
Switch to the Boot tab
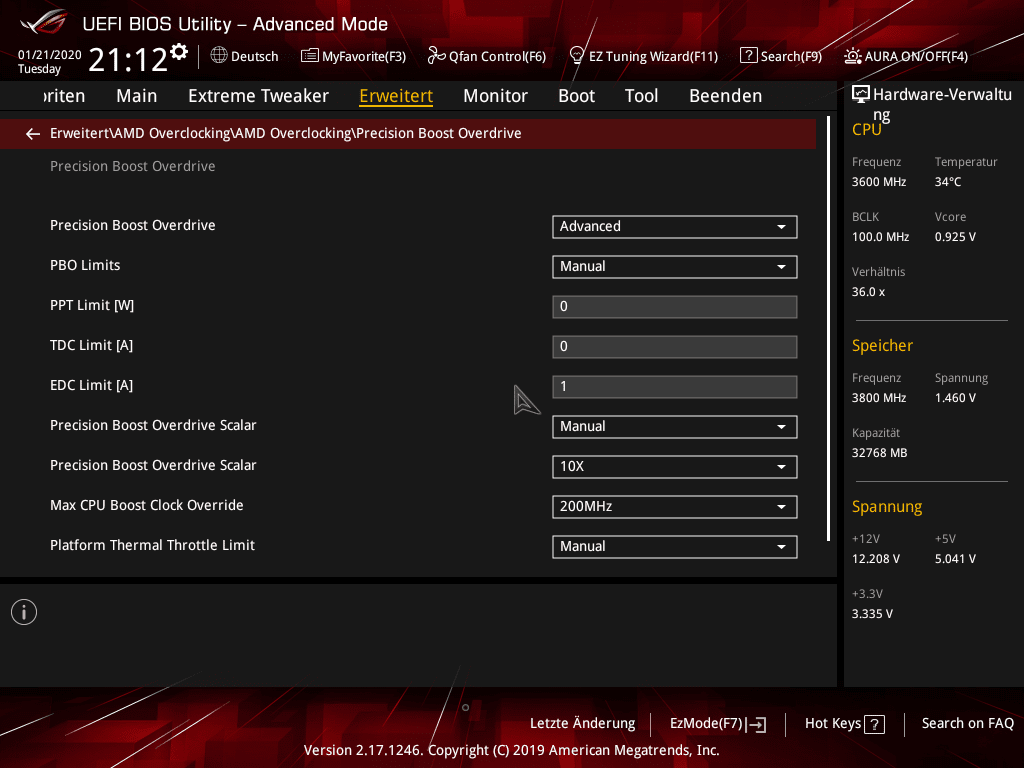pyautogui.click(x=577, y=96)
